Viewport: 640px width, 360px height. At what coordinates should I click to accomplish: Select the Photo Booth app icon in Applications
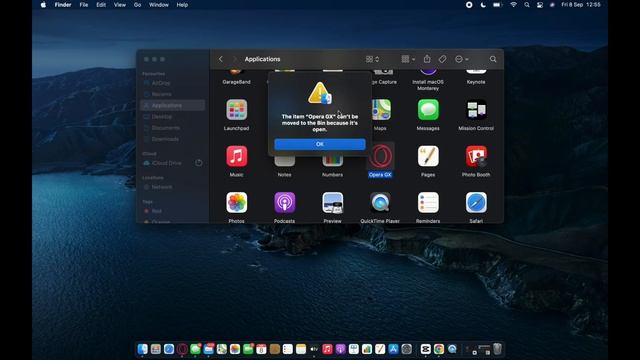point(476,156)
